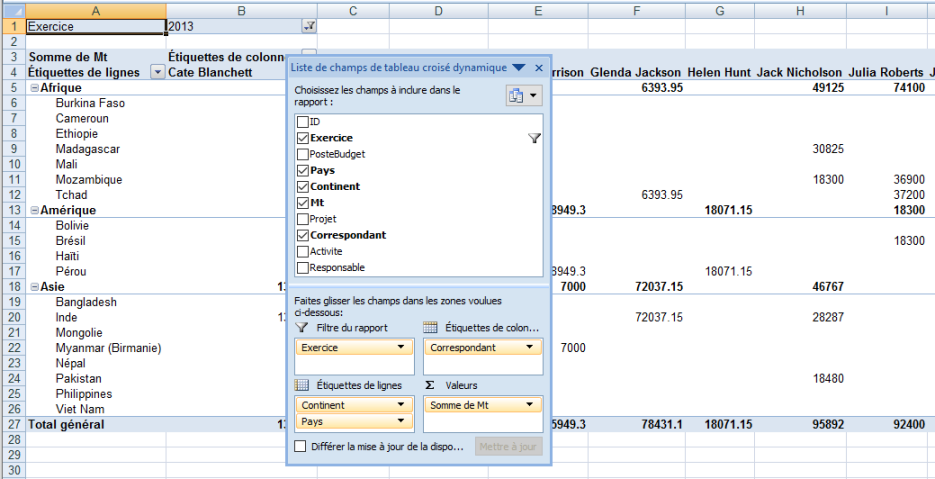This screenshot has width=935, height=479.
Task: Enable the Différer la mise à jour checkbox
Action: pyautogui.click(x=301, y=447)
